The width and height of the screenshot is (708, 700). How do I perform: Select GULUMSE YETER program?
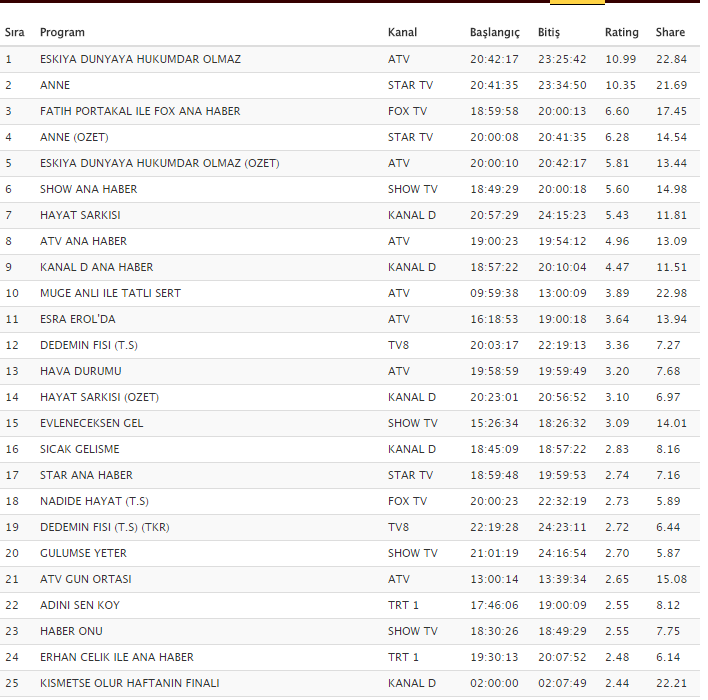pyautogui.click(x=83, y=553)
